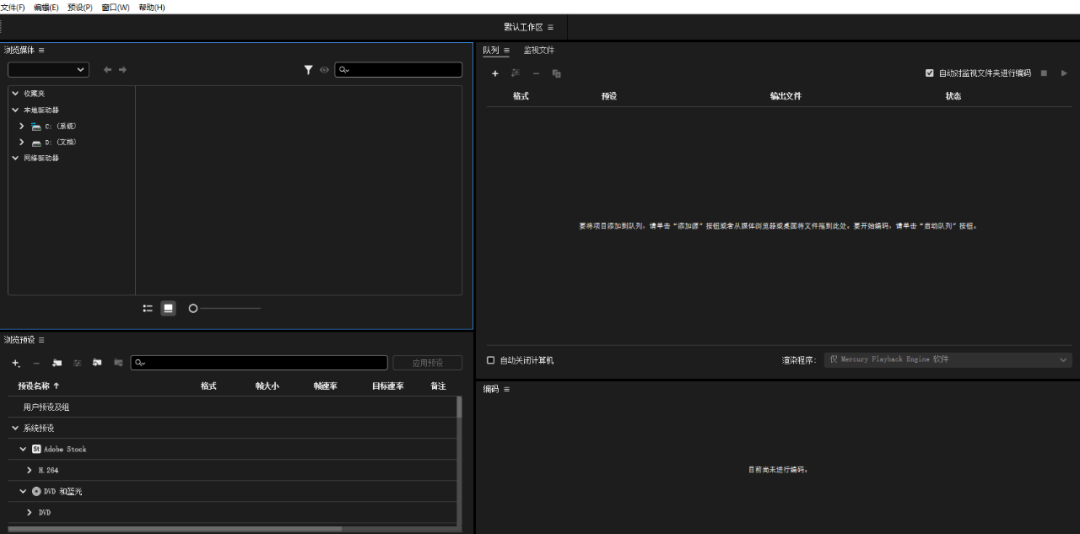
Task: Expand the H.264 preset group
Action: click(x=30, y=470)
